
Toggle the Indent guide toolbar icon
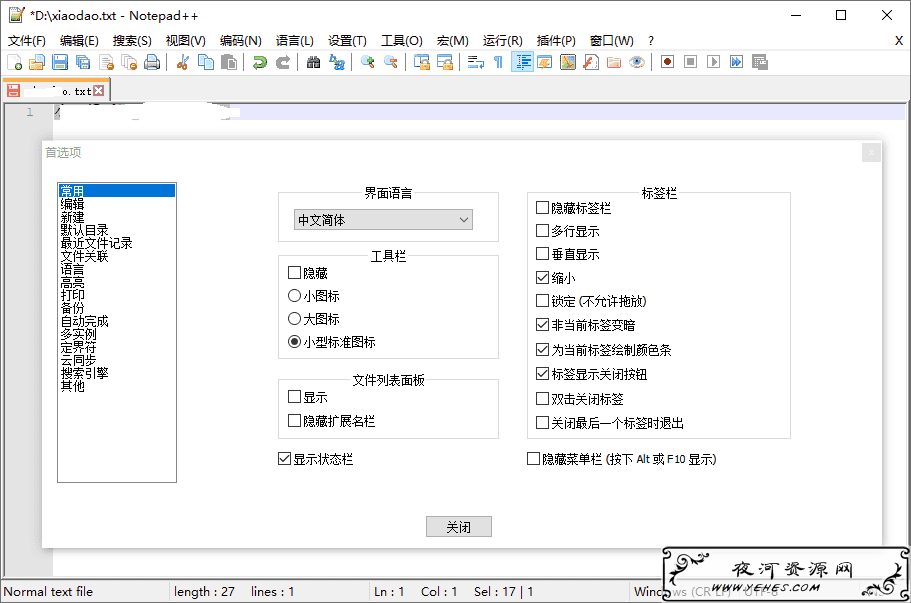522,62
